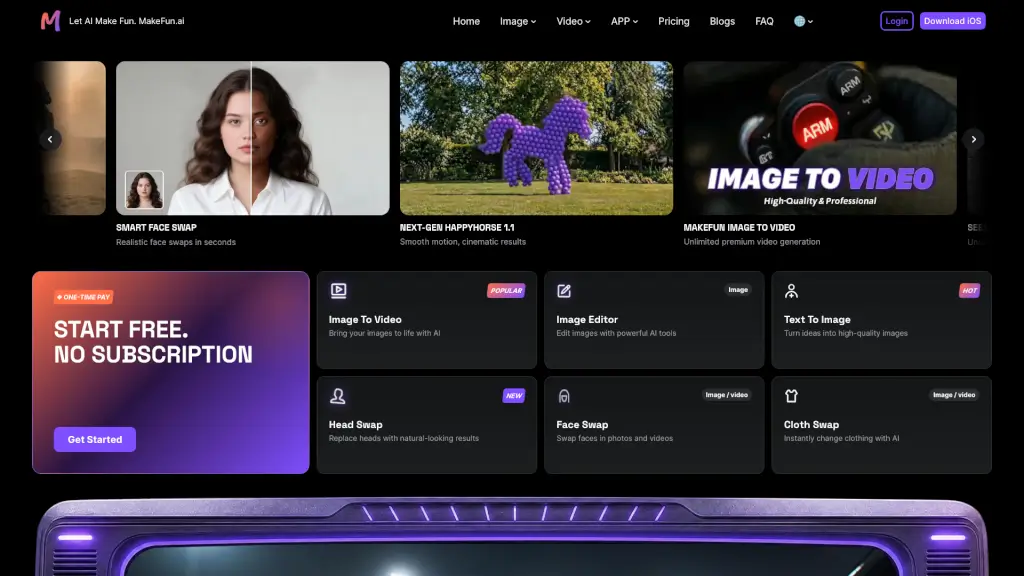Click 'Bring your images to life with AI'
This screenshot has width=1024, height=576.
coord(384,333)
